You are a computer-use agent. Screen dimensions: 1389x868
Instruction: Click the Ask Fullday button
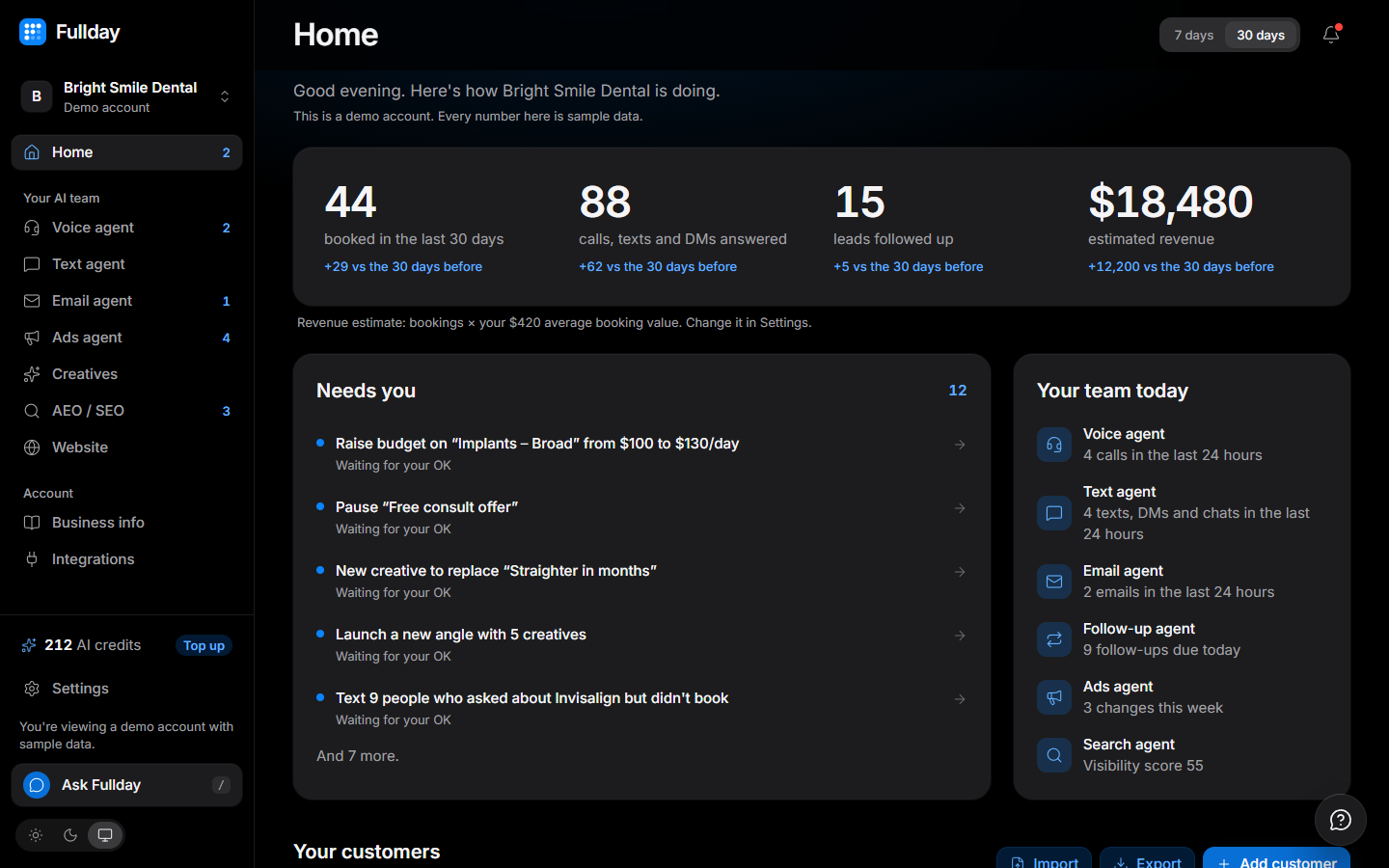point(127,785)
